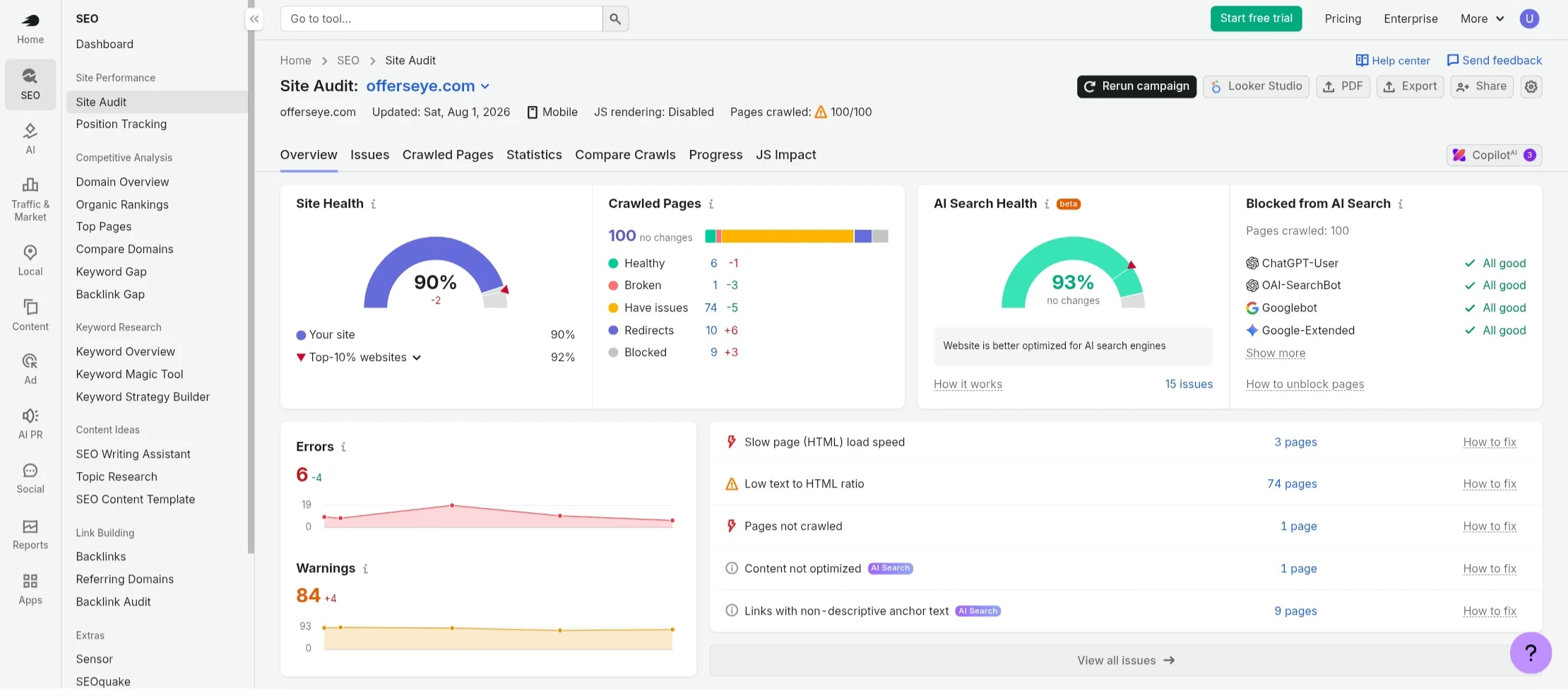Click the orange Have issues bar segment

tap(787, 236)
